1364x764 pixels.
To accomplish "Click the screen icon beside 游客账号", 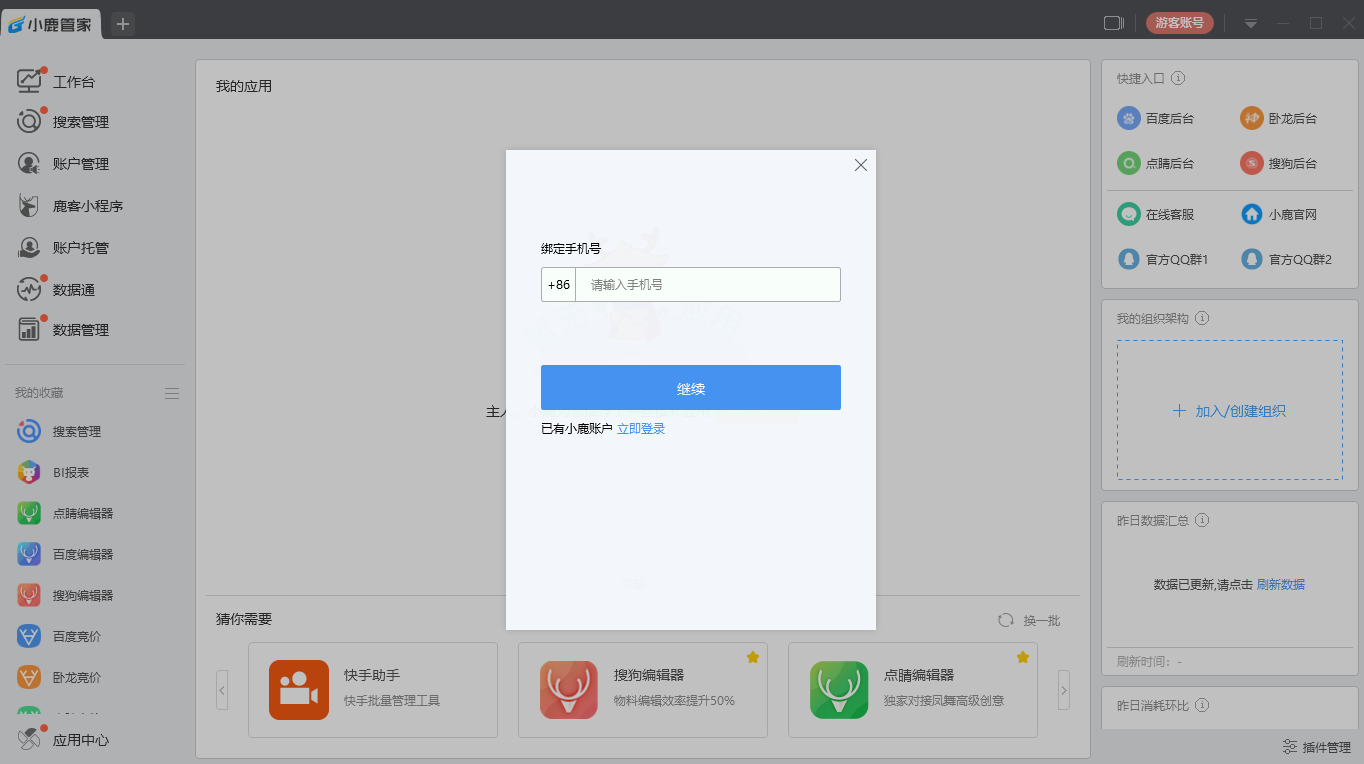I will (1114, 23).
